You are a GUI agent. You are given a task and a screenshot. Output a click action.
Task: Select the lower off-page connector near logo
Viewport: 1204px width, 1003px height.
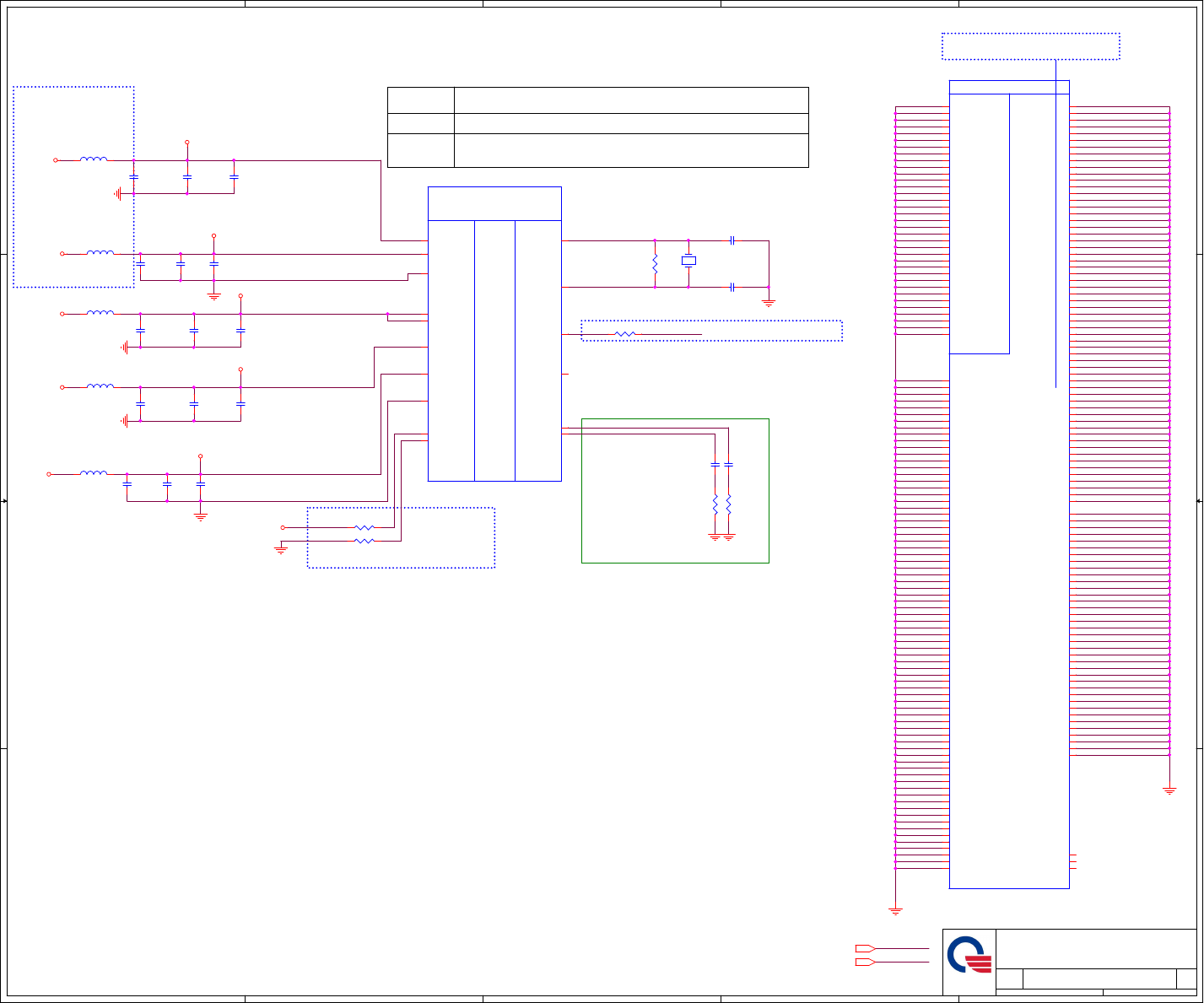point(864,962)
